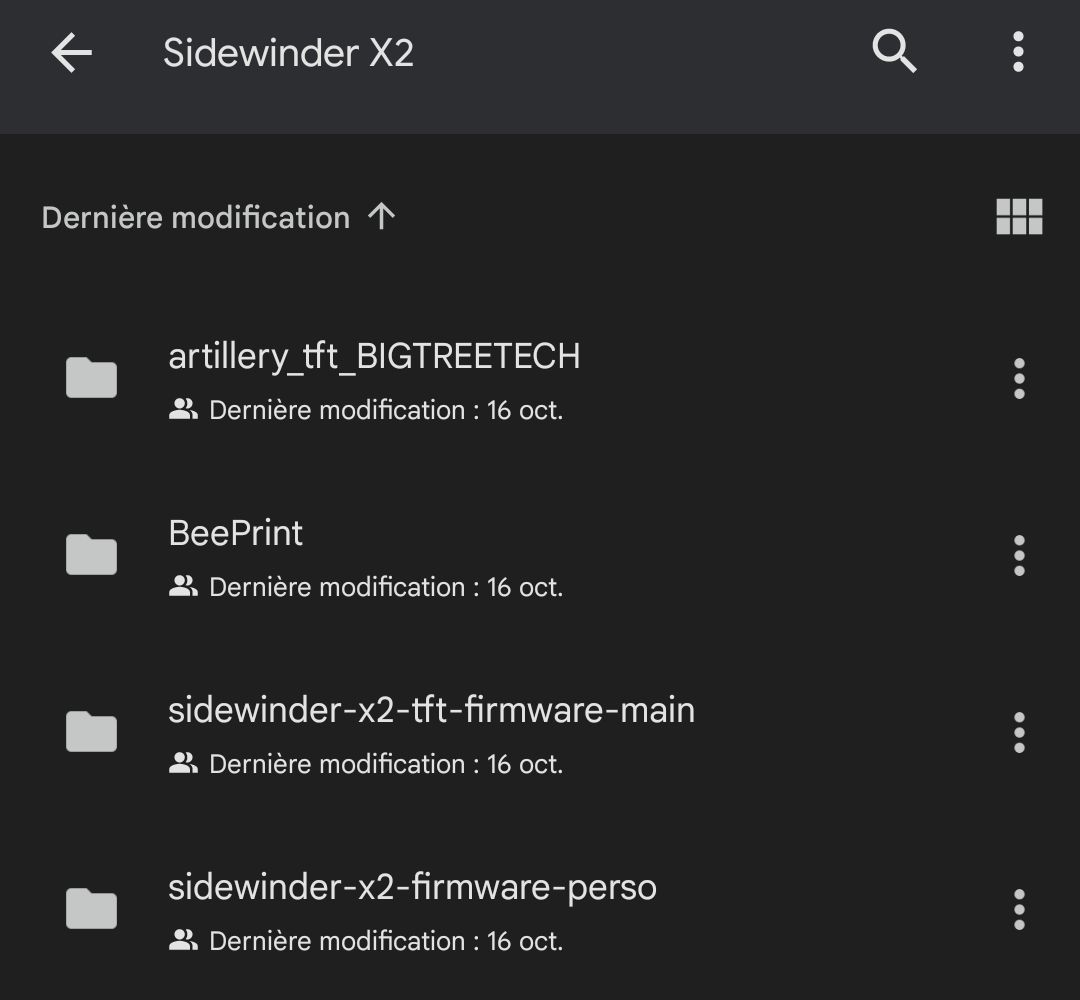The width and height of the screenshot is (1080, 1000).
Task: Tap the shared icon under artillery_tft_BIGTREETECH
Action: point(183,410)
